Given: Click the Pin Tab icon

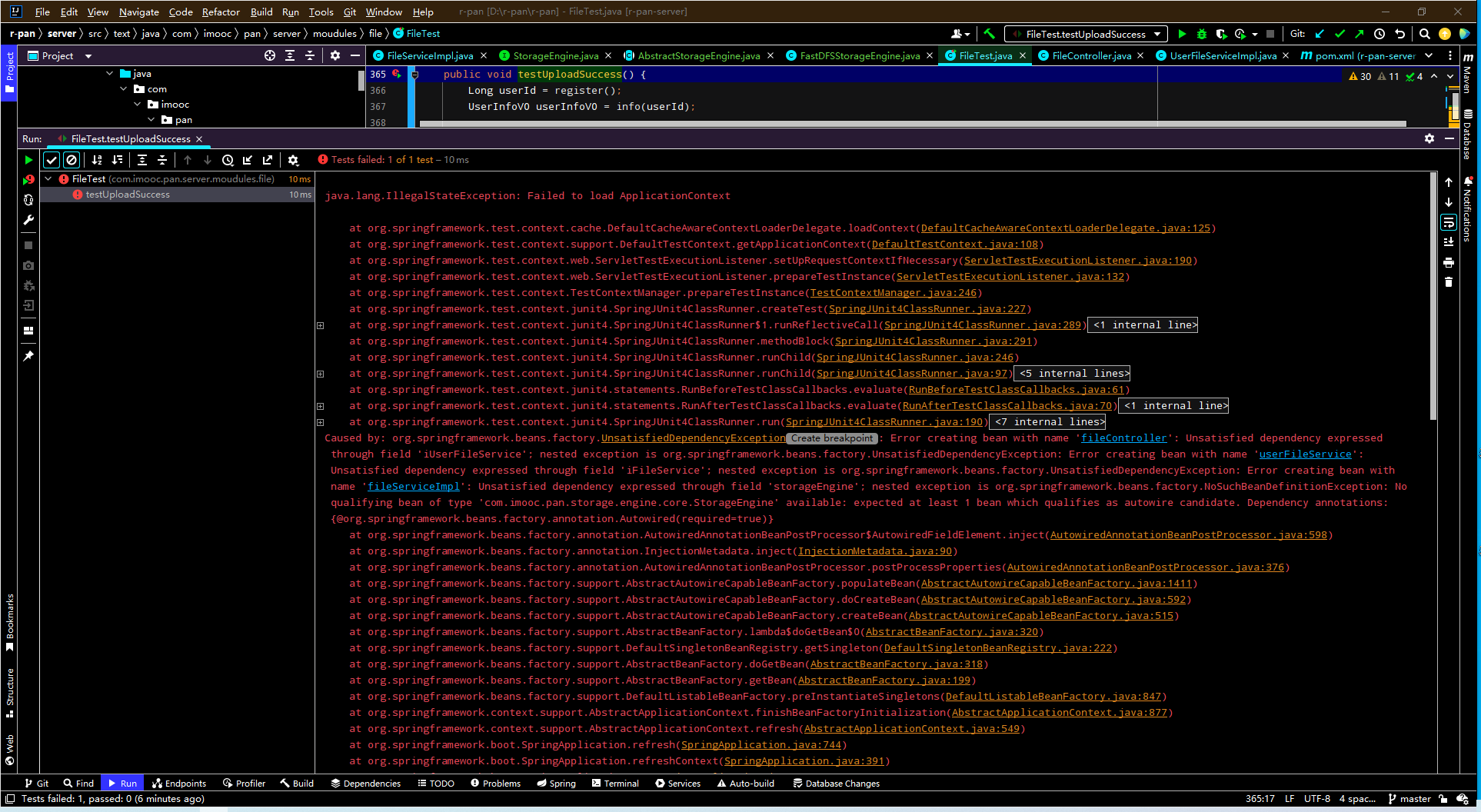Looking at the screenshot, I should [28, 356].
